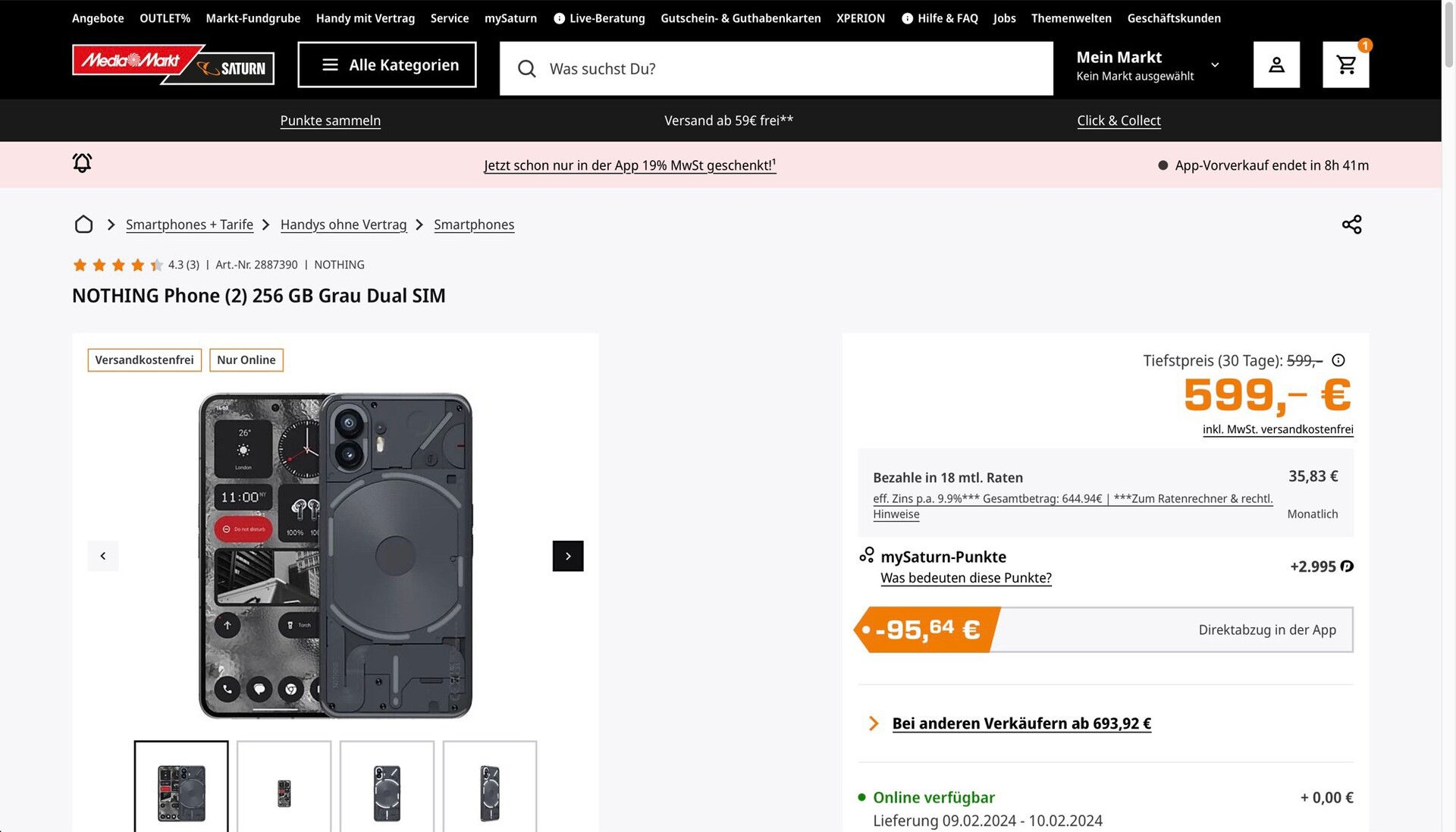Click the user account icon

(1276, 65)
